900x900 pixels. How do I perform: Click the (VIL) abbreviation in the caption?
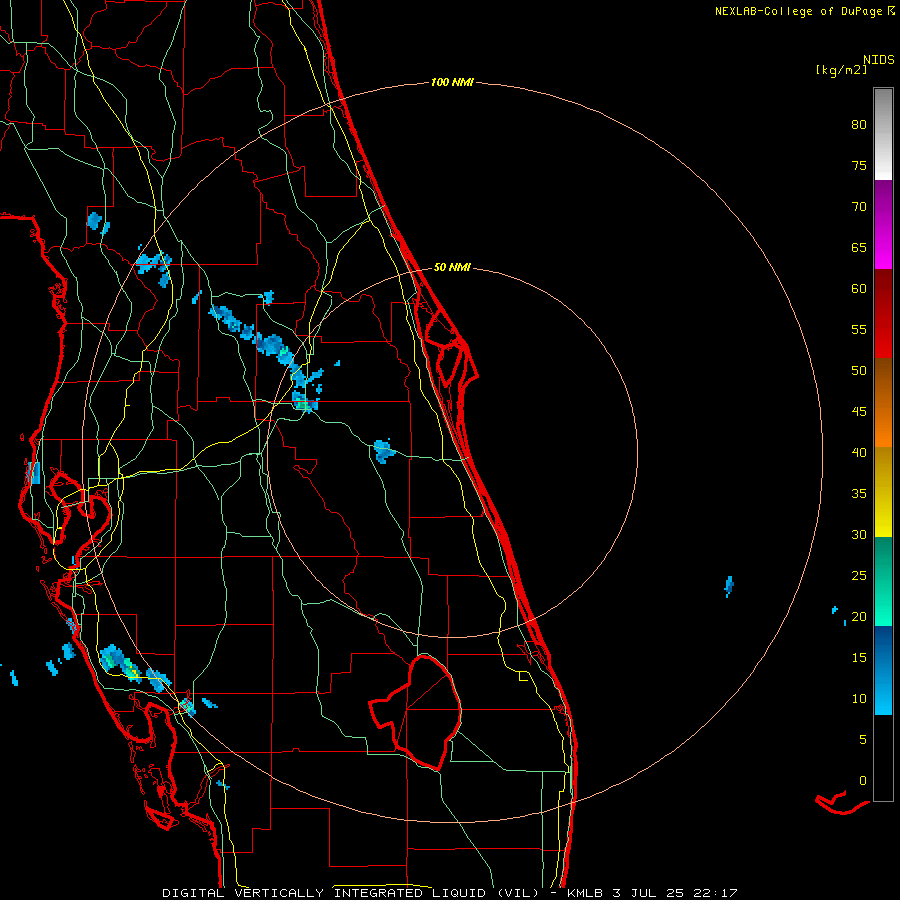(518, 893)
